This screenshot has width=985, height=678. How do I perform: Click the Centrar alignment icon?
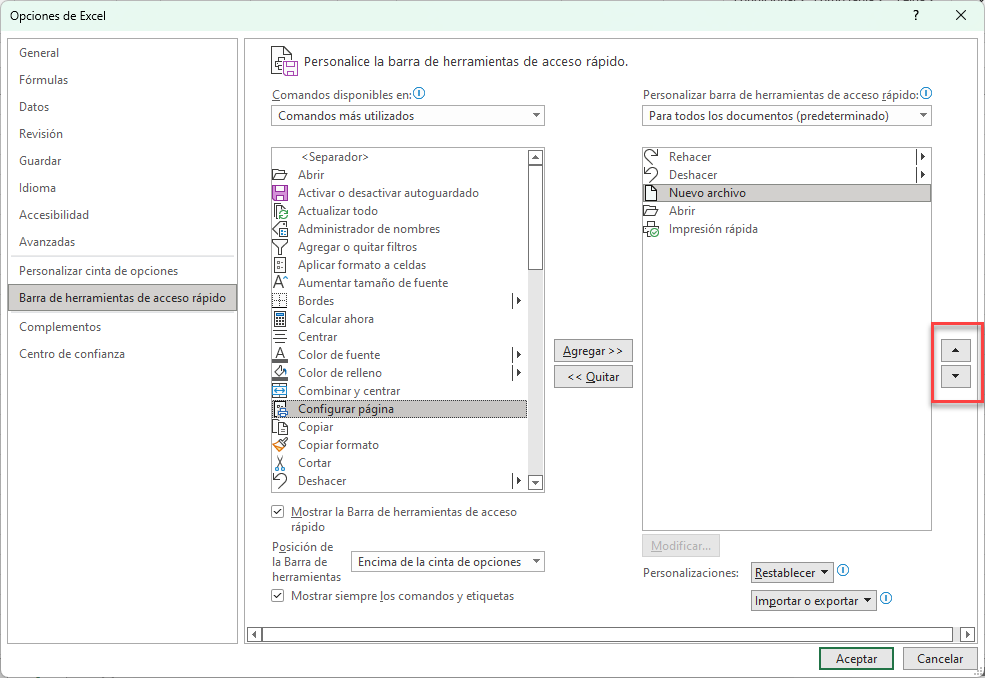coord(280,337)
